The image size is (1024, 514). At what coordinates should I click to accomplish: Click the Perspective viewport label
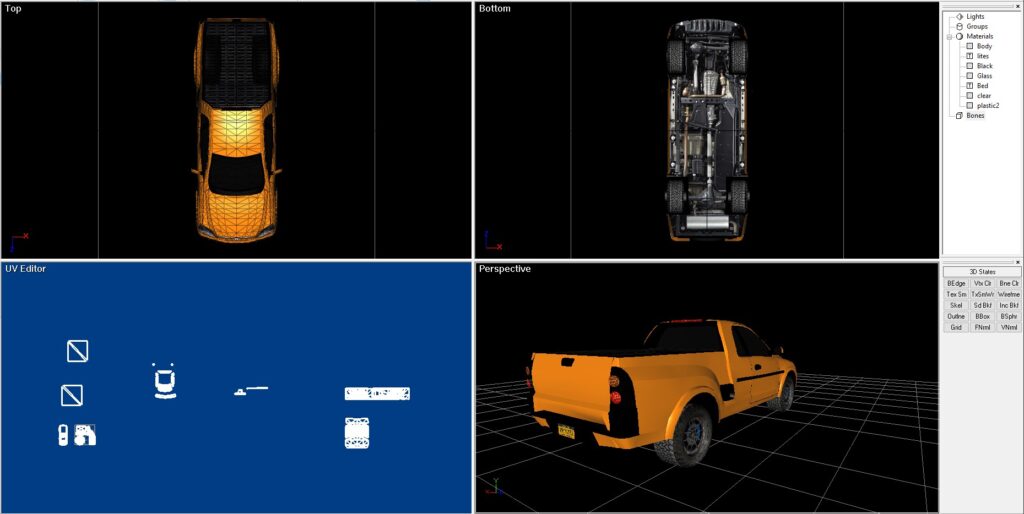505,269
